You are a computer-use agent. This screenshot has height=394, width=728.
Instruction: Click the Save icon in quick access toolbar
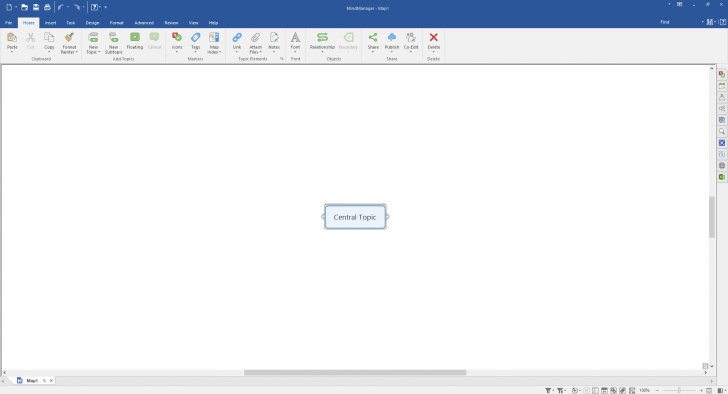tap(36, 7)
